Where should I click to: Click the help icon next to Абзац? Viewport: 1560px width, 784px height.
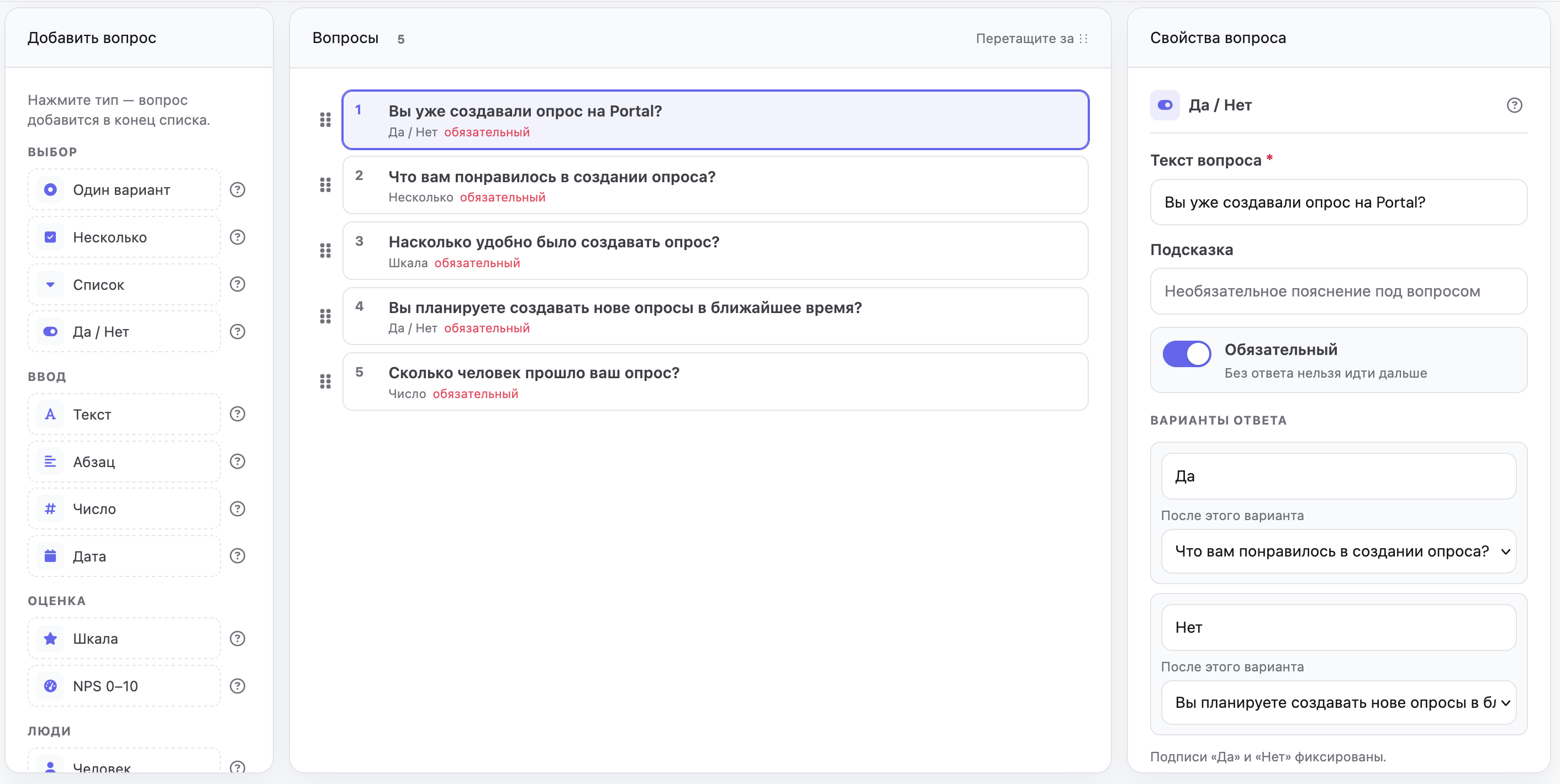(x=238, y=462)
